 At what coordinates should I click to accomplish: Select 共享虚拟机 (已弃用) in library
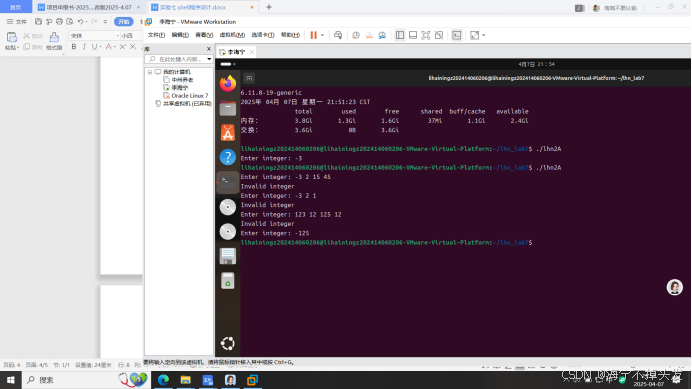(187, 104)
